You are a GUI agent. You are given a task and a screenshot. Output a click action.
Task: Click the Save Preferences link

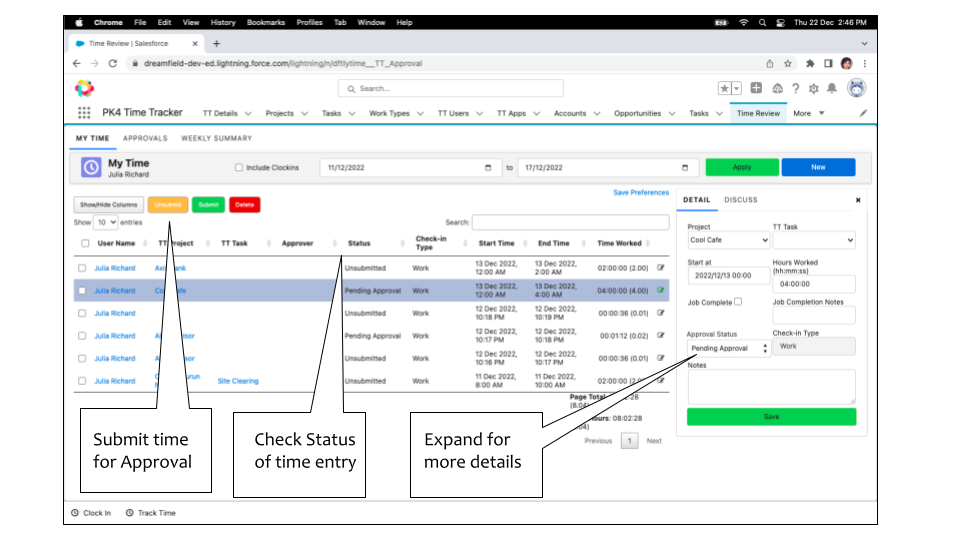(641, 193)
